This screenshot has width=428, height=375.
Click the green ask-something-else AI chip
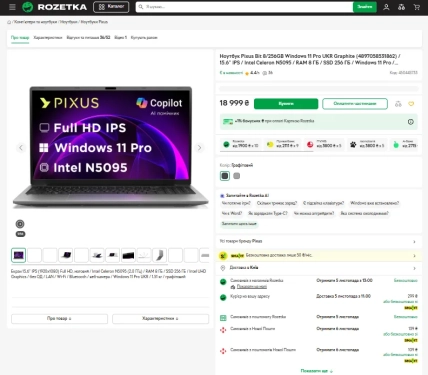[239, 224]
